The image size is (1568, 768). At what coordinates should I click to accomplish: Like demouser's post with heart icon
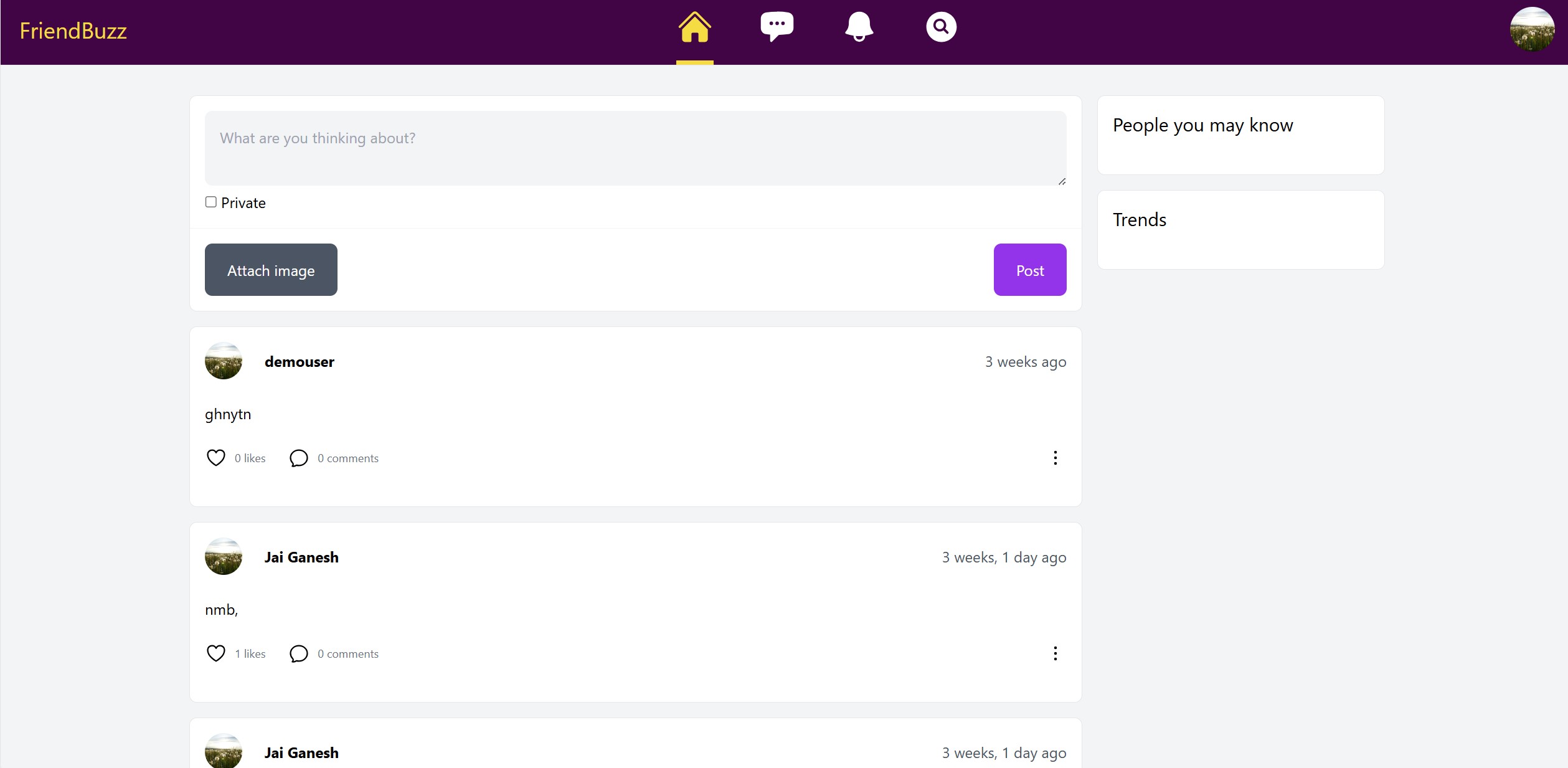215,458
